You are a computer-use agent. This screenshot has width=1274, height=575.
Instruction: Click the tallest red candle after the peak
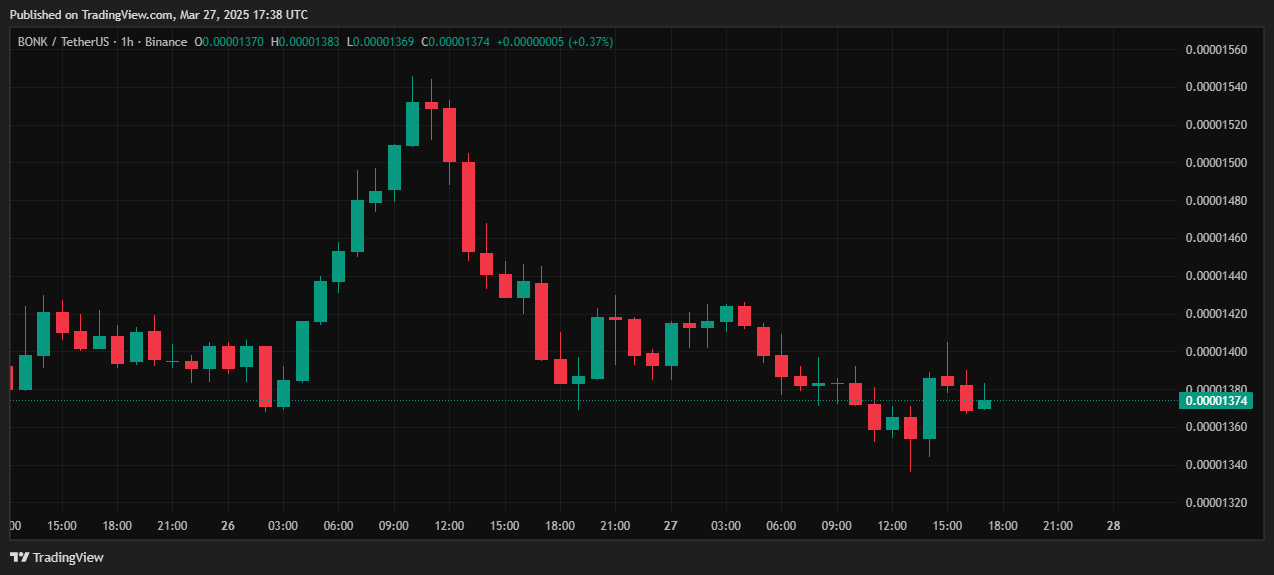pos(468,206)
